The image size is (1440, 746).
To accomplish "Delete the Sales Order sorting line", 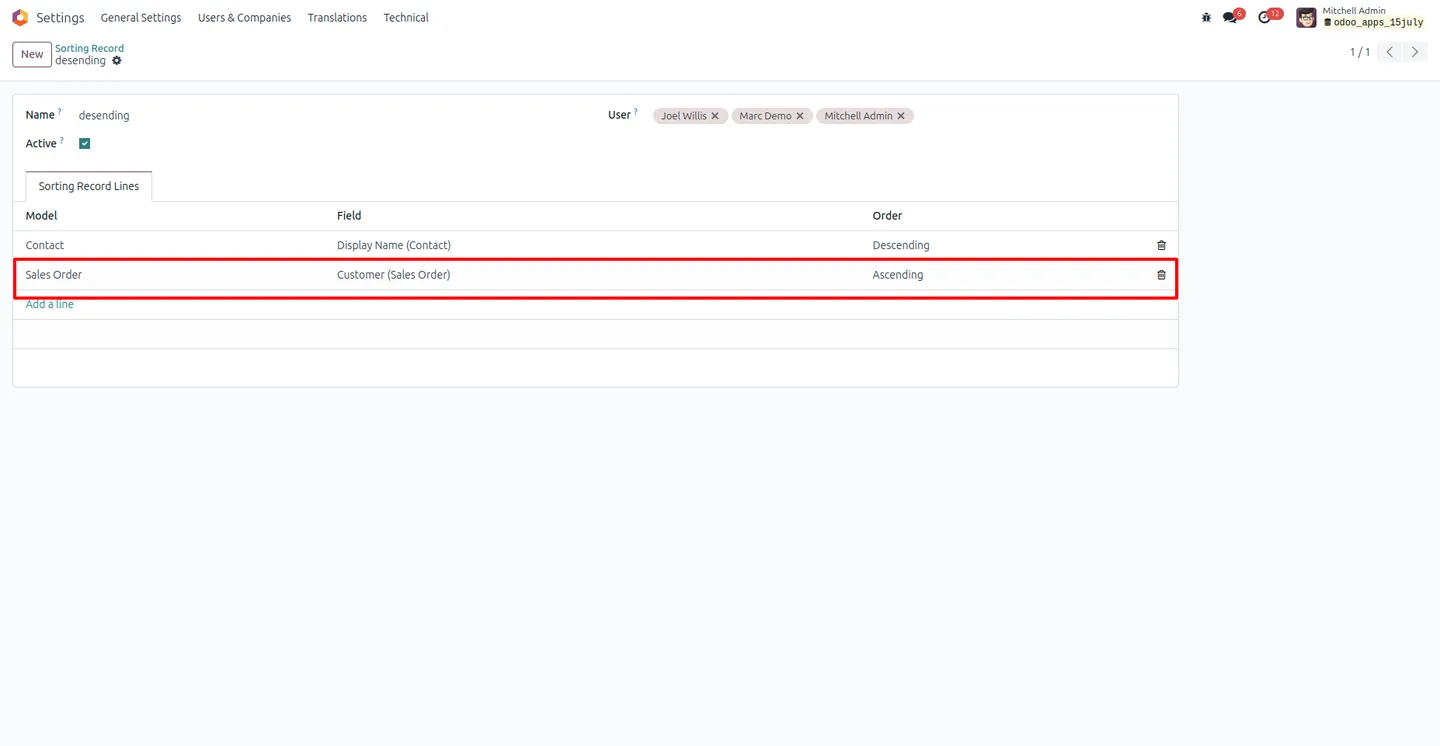I will pos(1161,275).
